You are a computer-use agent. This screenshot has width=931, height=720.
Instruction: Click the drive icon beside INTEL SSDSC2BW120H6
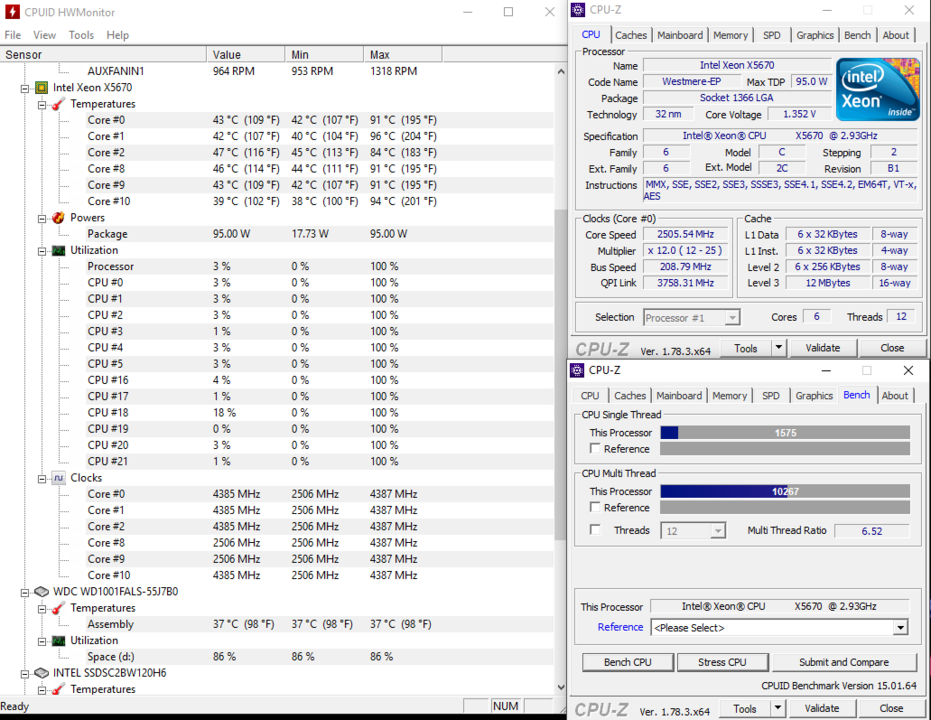pos(41,673)
